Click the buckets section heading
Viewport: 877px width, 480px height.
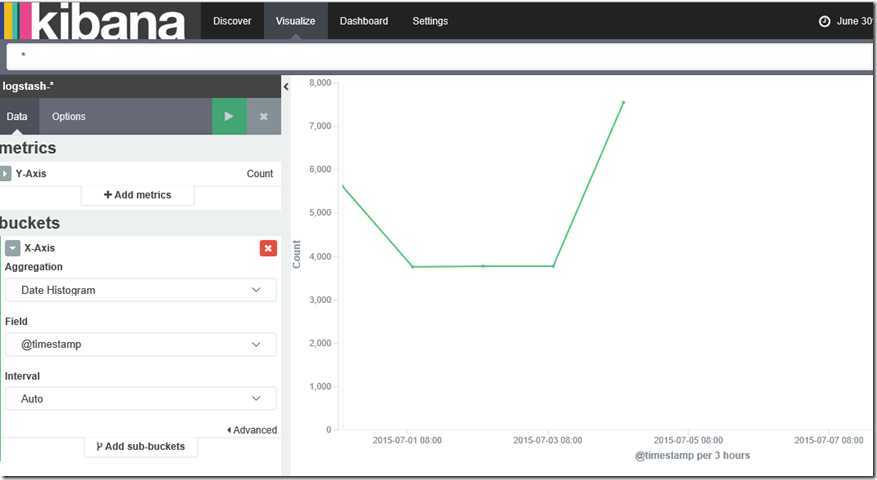click(x=30, y=223)
